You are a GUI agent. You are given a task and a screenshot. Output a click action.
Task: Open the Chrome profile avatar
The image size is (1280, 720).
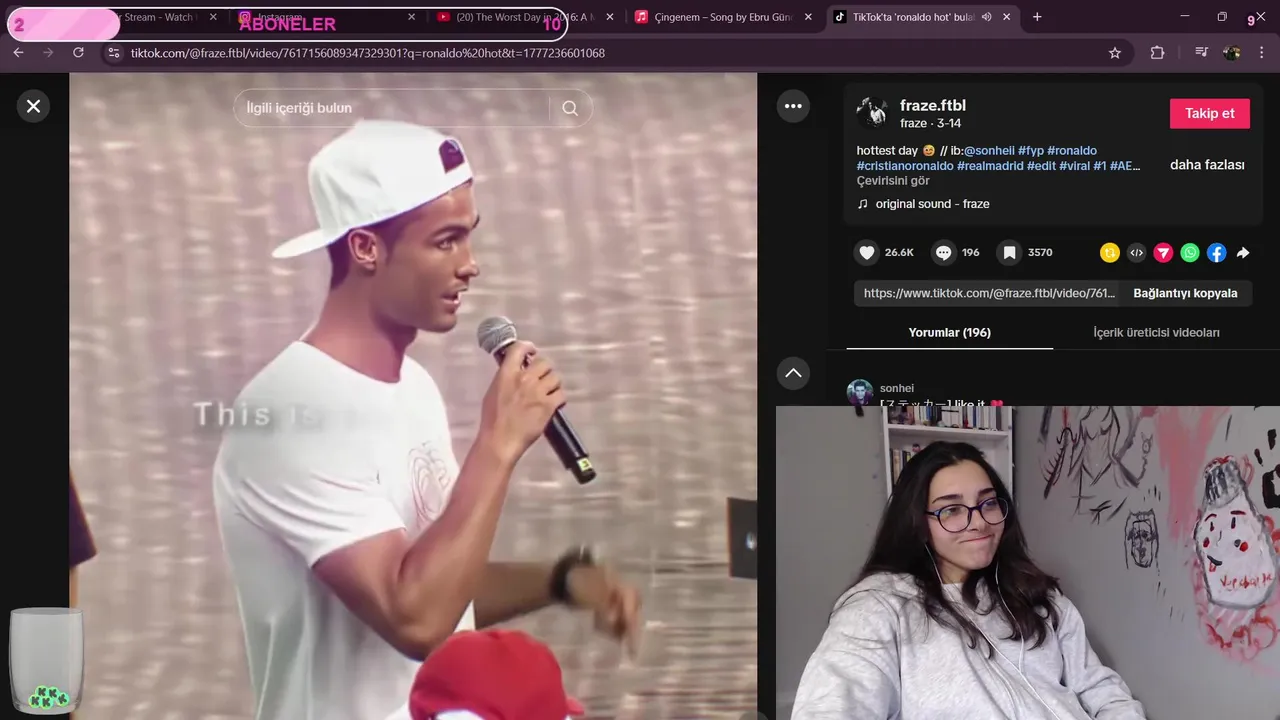(x=1232, y=53)
